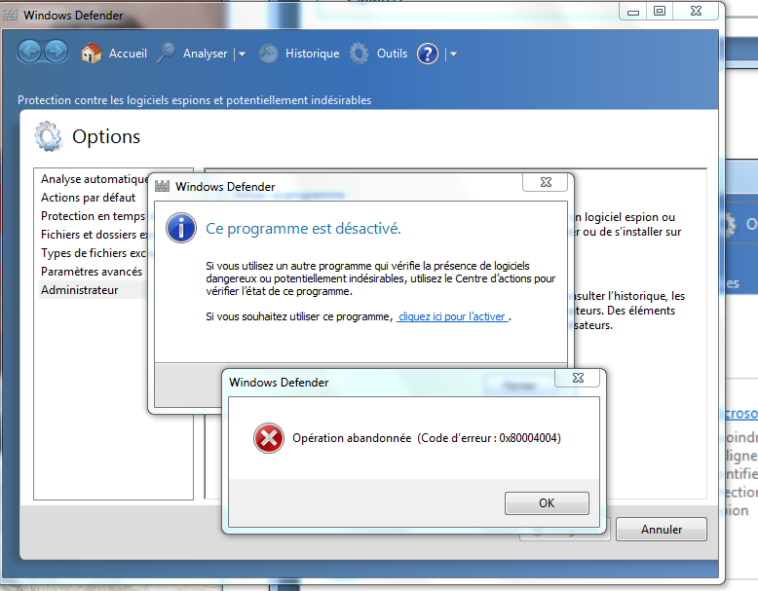Click the back navigation arrow
This screenshot has height=591, width=758.
click(x=30, y=52)
